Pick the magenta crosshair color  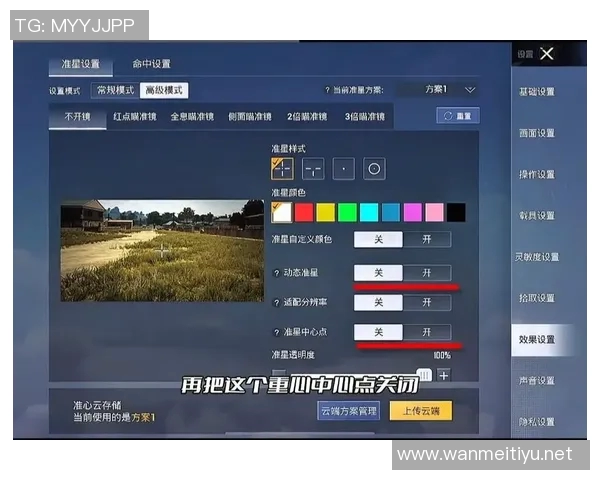(x=412, y=212)
